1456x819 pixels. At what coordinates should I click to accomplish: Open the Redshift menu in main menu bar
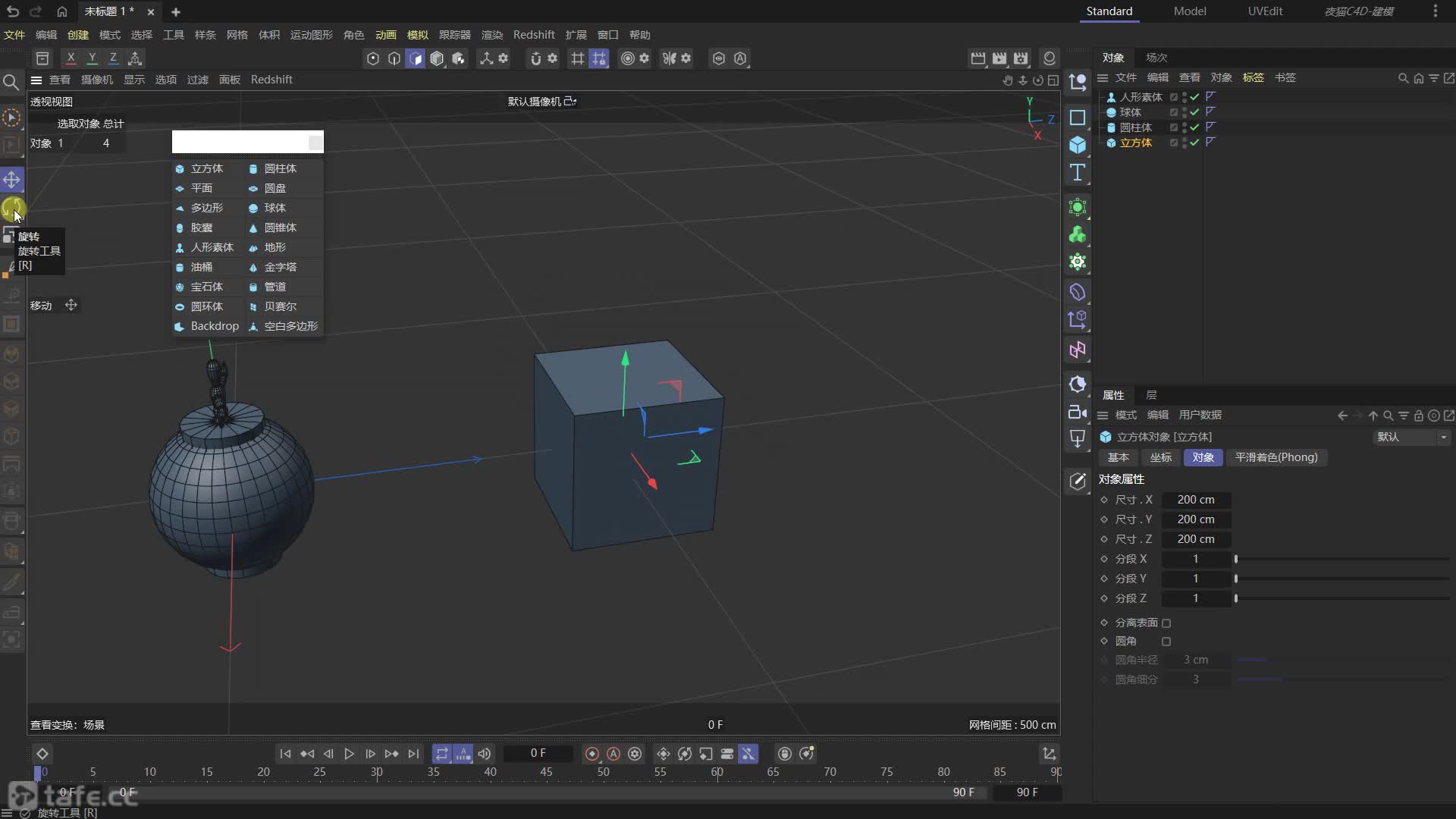534,35
